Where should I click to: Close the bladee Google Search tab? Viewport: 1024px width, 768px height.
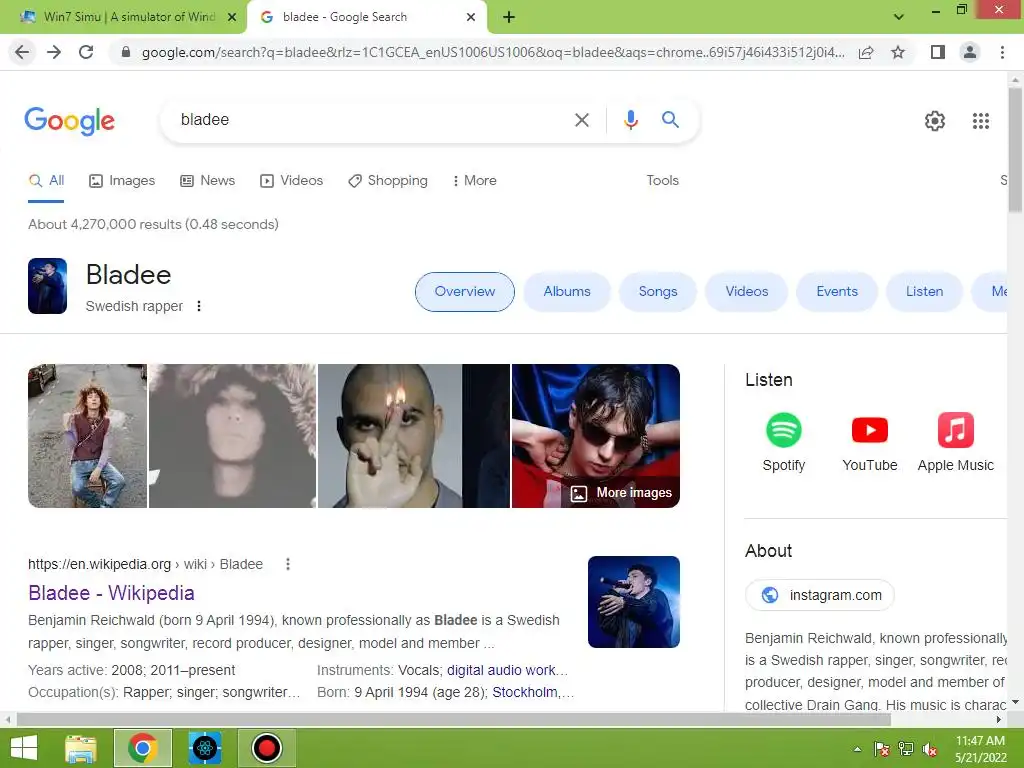tap(471, 17)
